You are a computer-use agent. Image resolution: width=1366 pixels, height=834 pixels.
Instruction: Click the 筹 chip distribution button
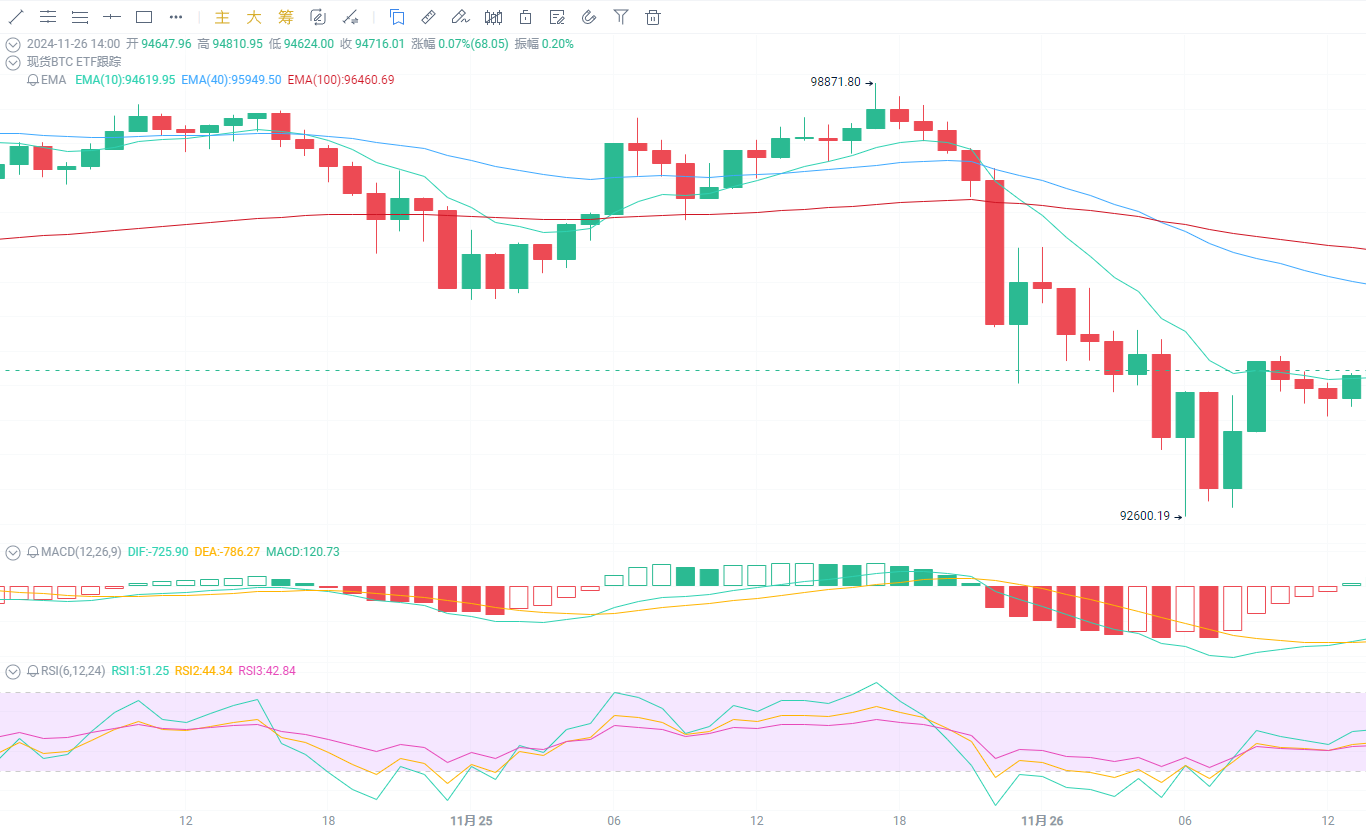[x=286, y=17]
